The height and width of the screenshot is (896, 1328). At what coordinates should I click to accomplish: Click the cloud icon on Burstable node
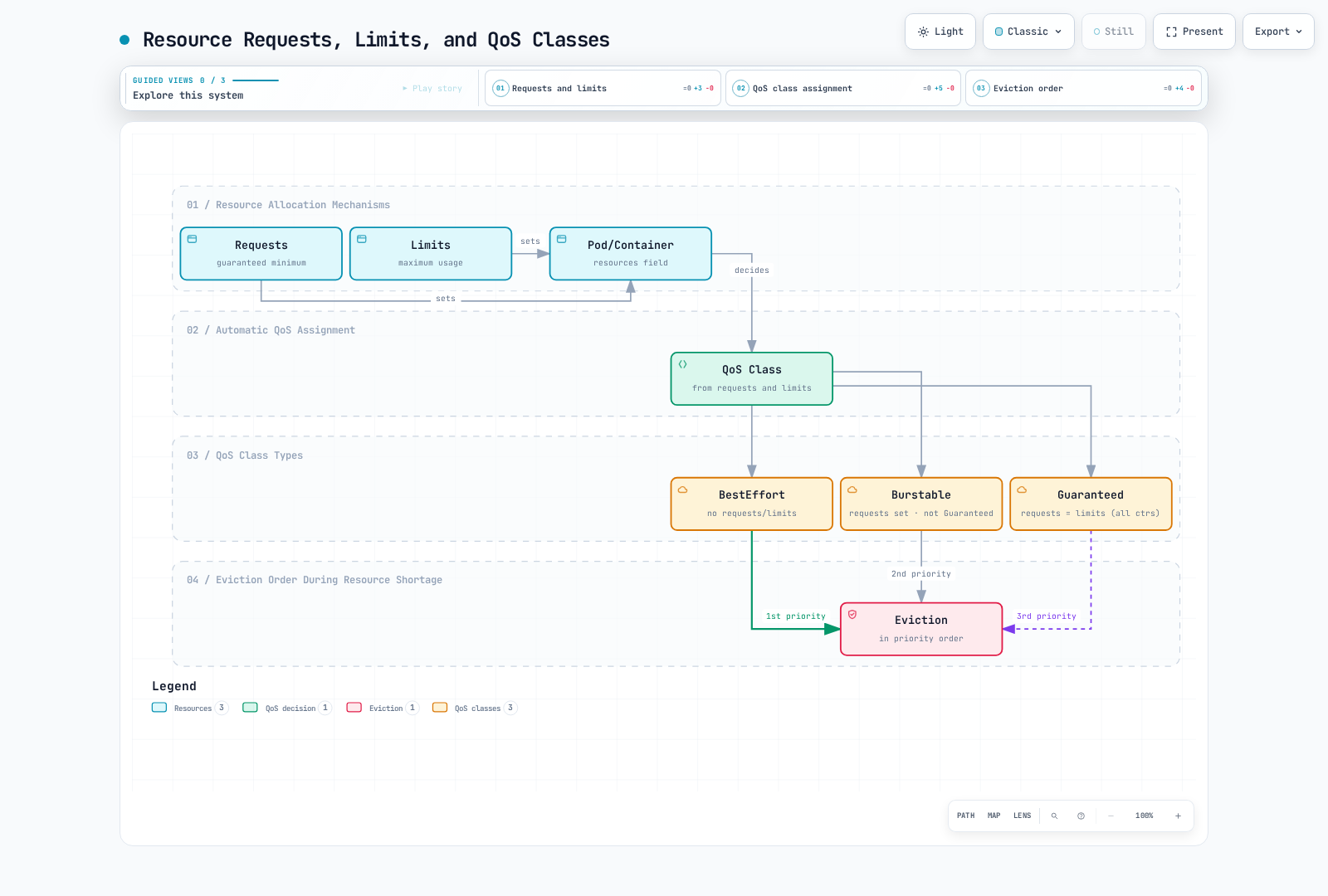(852, 489)
